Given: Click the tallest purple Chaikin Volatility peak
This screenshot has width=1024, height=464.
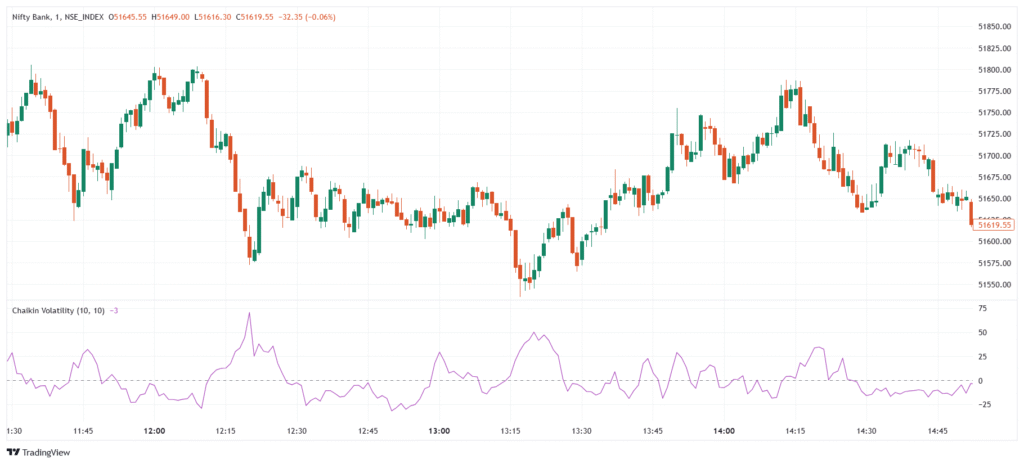Looking at the screenshot, I should 249,314.
